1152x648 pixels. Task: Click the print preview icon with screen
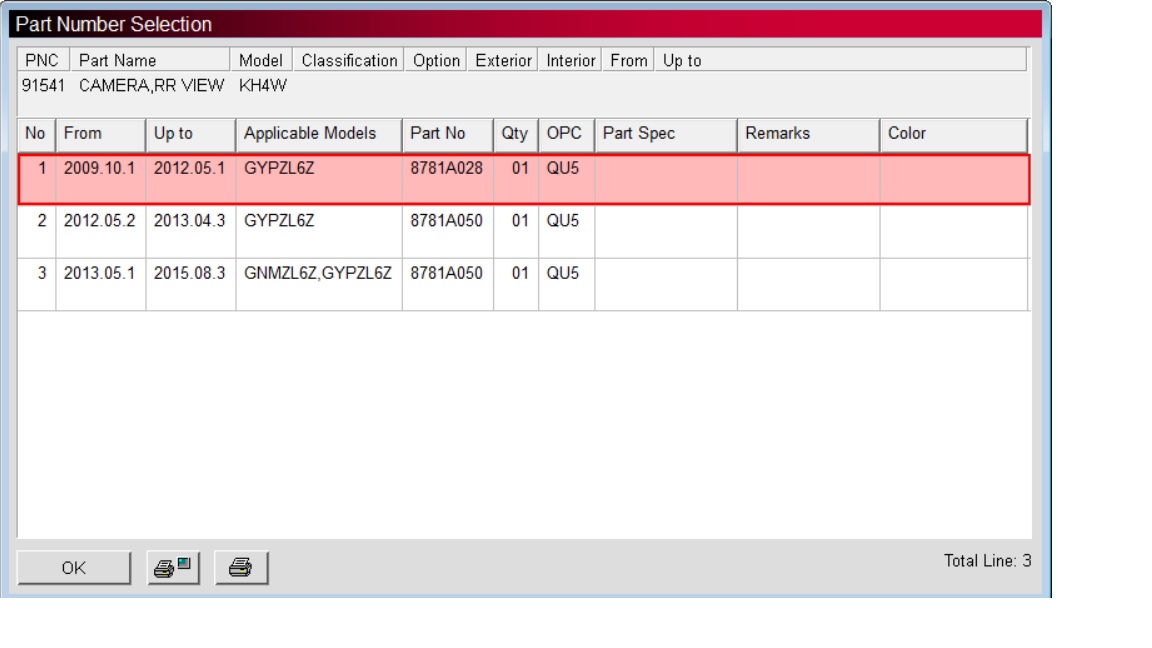(174, 568)
